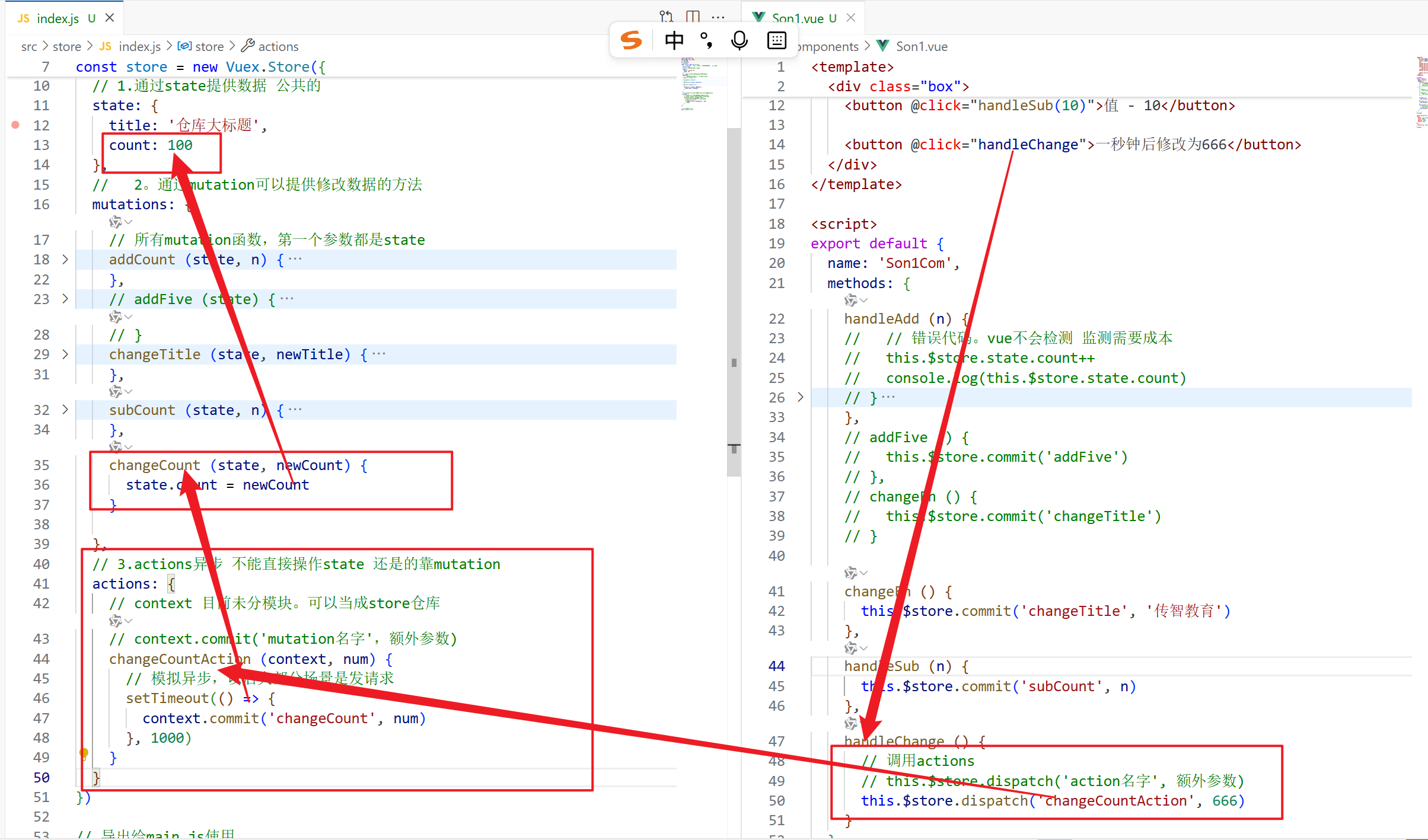
Task: Toggle Chinese/English input mode button
Action: coord(674,40)
